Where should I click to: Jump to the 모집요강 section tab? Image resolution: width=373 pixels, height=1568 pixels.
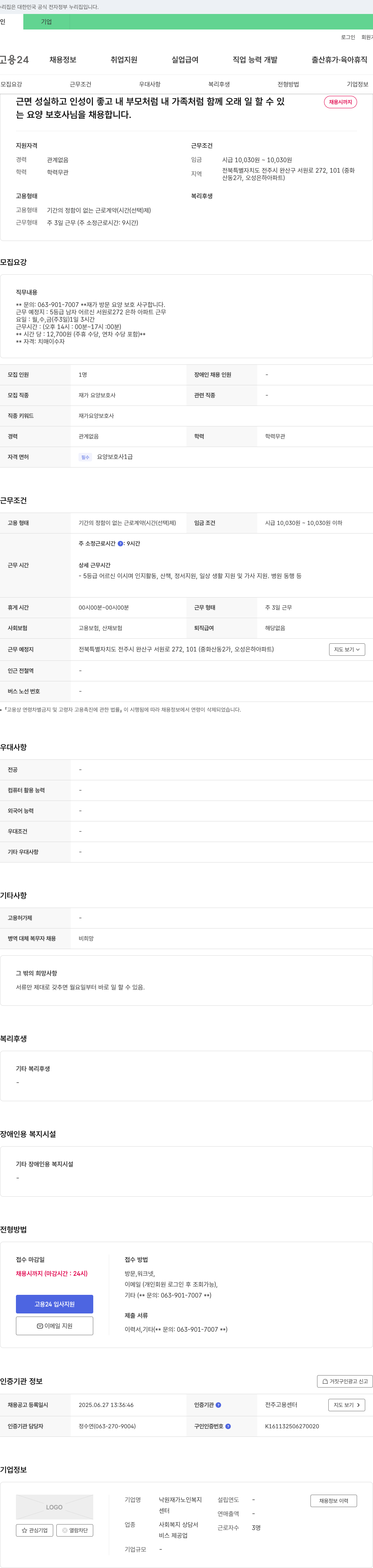[11, 84]
